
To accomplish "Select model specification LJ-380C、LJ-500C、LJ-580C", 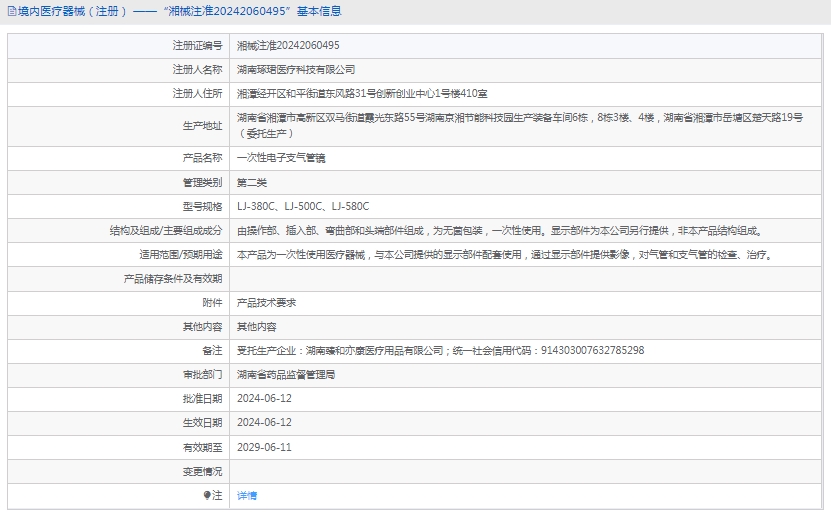I will pyautogui.click(x=303, y=206).
